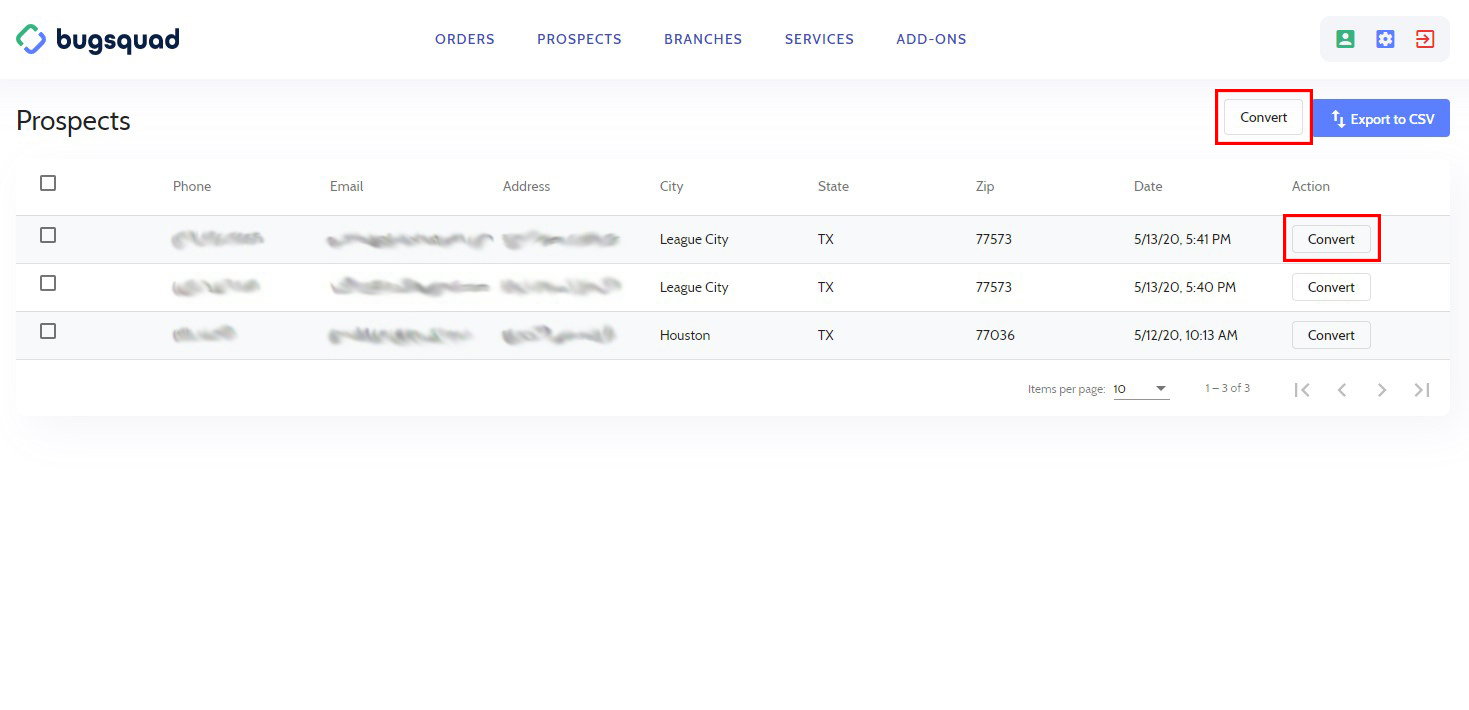The height and width of the screenshot is (710, 1469).
Task: Convert the 5/13/20, 5:40 PM prospect
Action: 1331,287
